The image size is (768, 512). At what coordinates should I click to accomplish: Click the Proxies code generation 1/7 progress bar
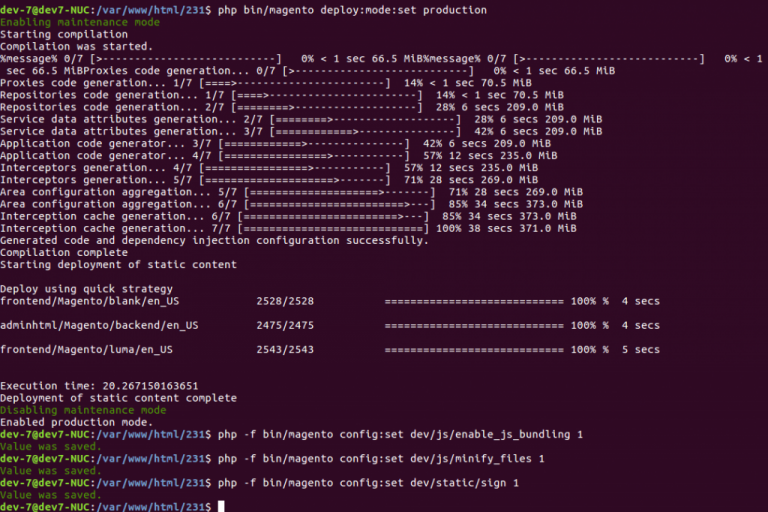[x=294, y=83]
